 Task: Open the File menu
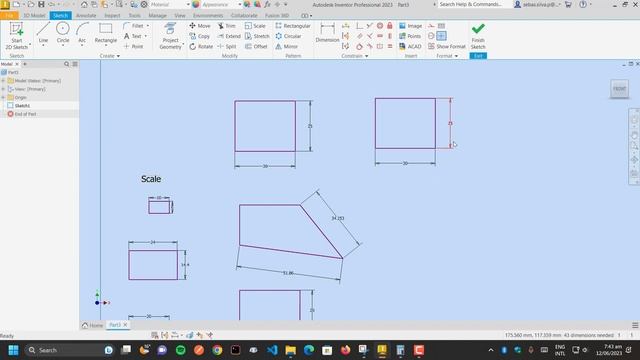click(x=9, y=16)
